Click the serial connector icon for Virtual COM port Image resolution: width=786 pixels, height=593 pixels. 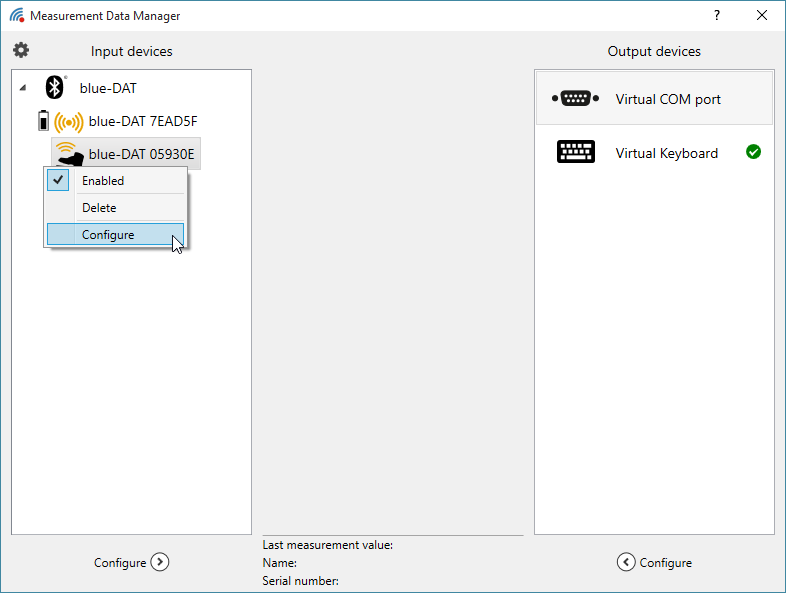575,98
